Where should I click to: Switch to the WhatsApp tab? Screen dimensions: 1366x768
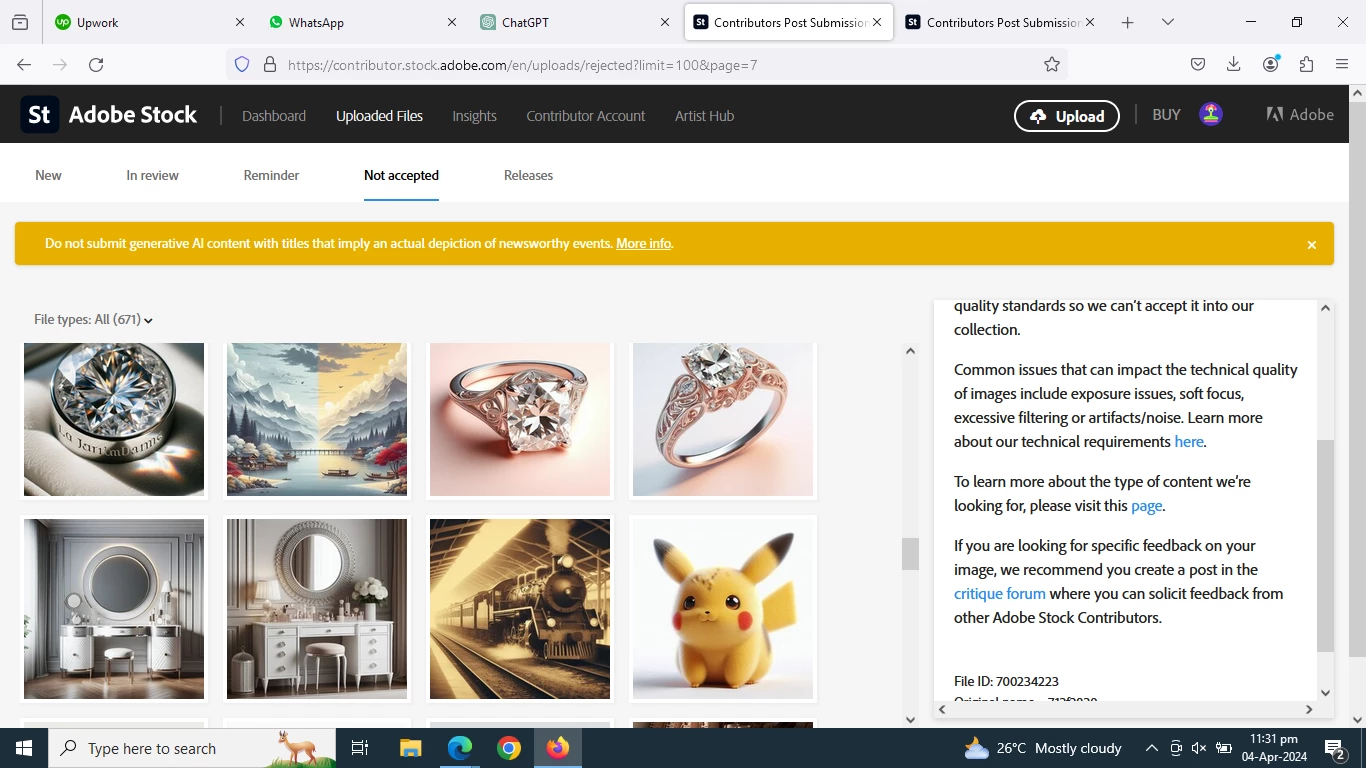(362, 22)
